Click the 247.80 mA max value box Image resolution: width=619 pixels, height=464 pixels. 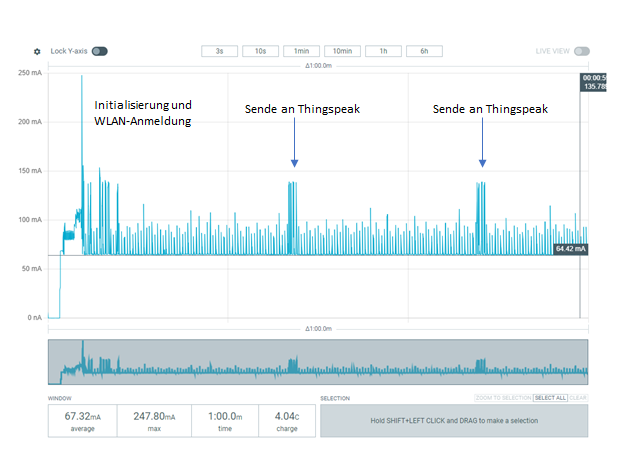click(x=152, y=420)
